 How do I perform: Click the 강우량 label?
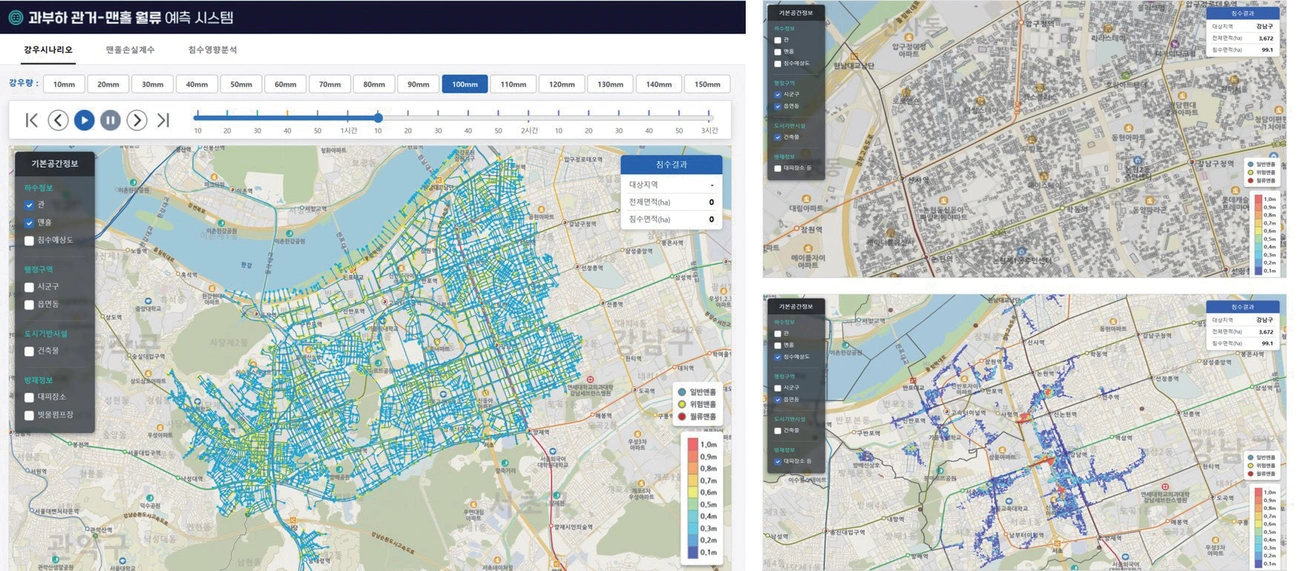pos(22,84)
